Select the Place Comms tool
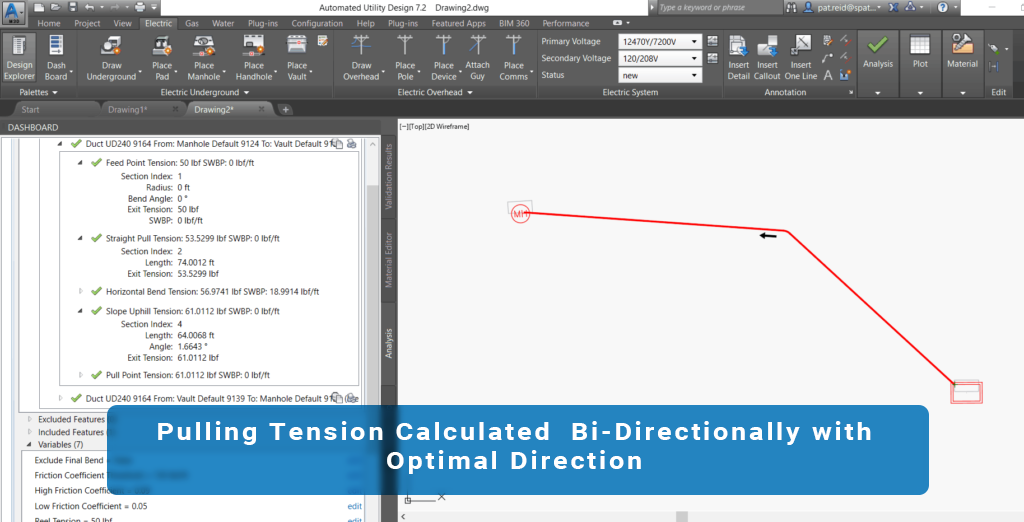Screen dimensions: 1024x522 pyautogui.click(x=514, y=58)
